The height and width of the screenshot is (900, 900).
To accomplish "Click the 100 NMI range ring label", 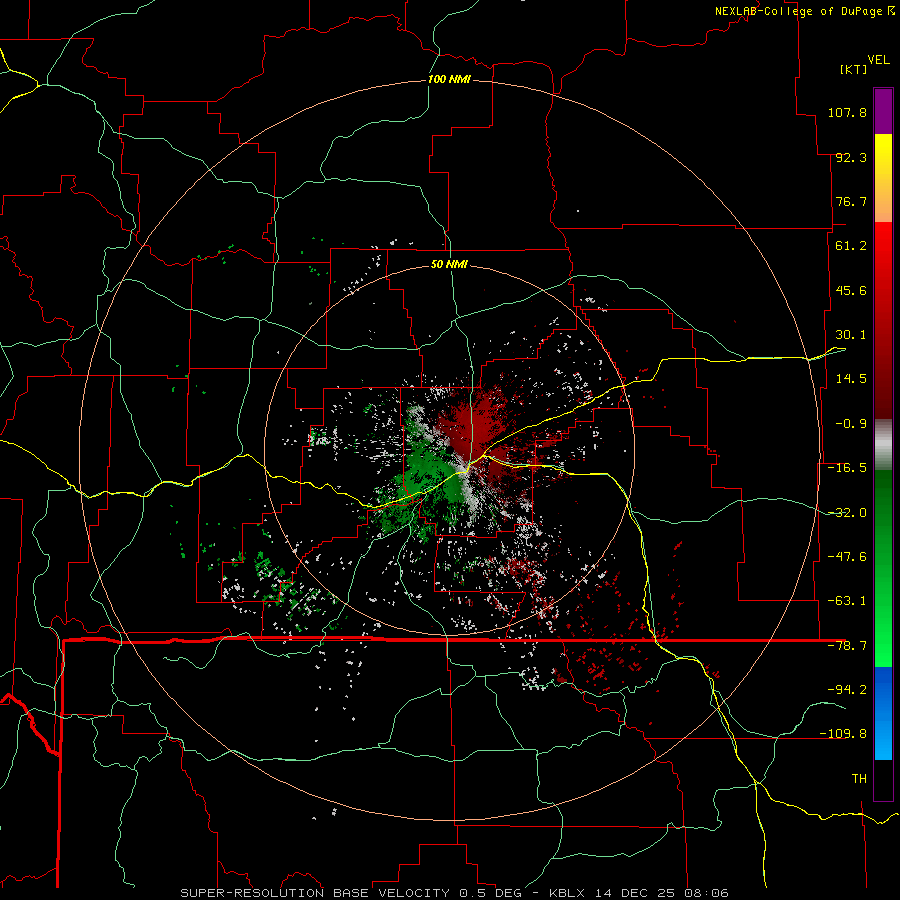I will click(x=449, y=79).
